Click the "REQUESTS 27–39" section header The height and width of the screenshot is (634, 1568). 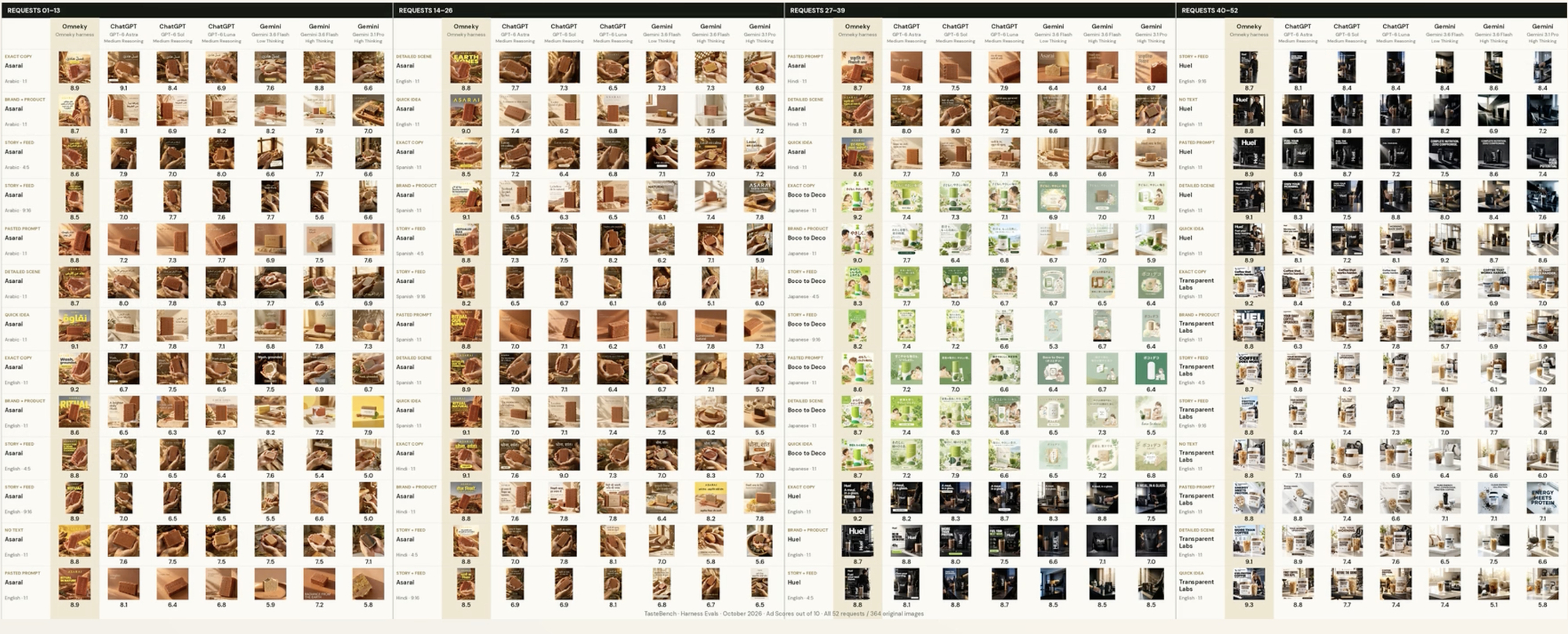[817, 10]
